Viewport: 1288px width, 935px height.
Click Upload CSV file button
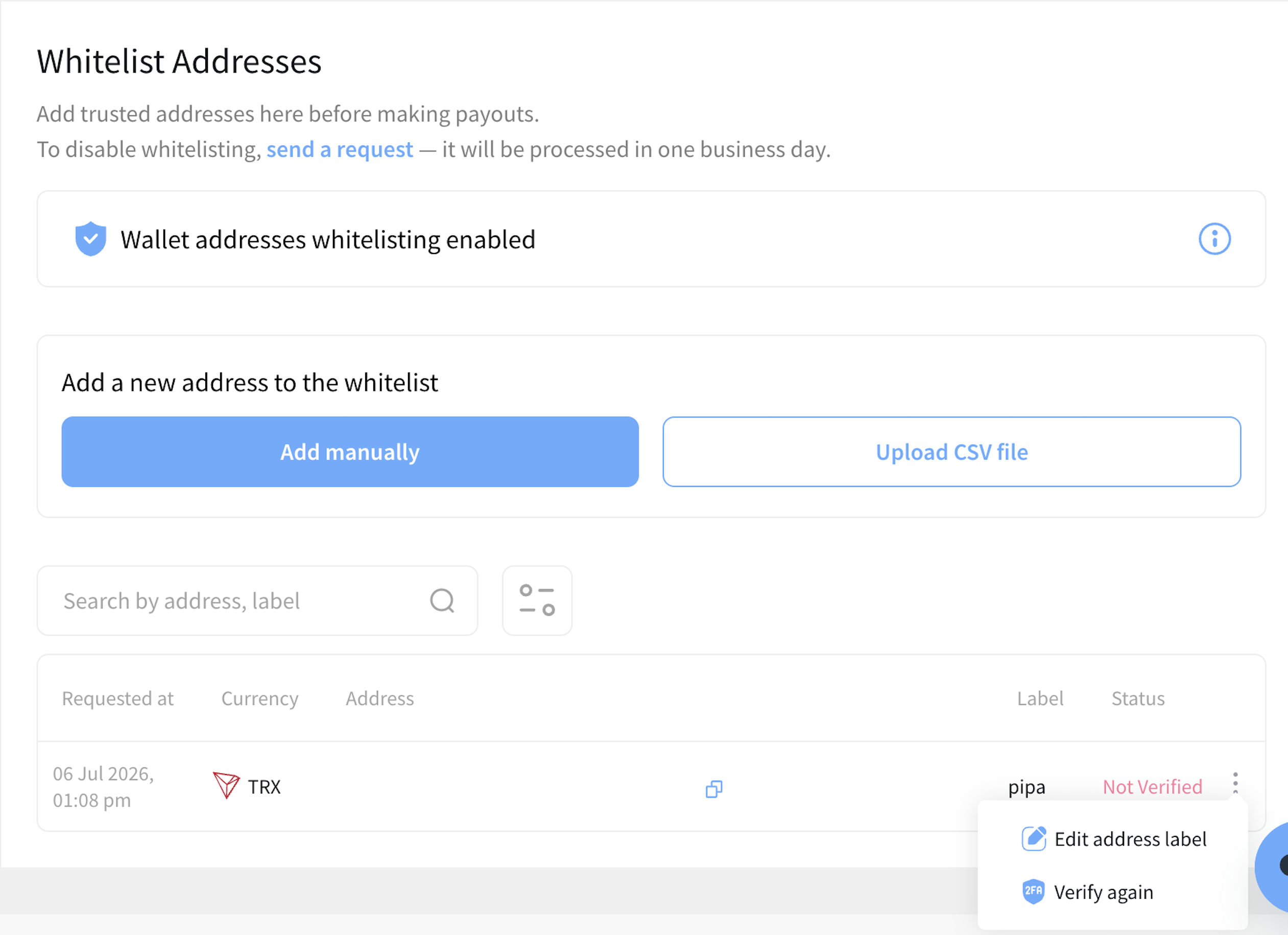[x=951, y=452]
